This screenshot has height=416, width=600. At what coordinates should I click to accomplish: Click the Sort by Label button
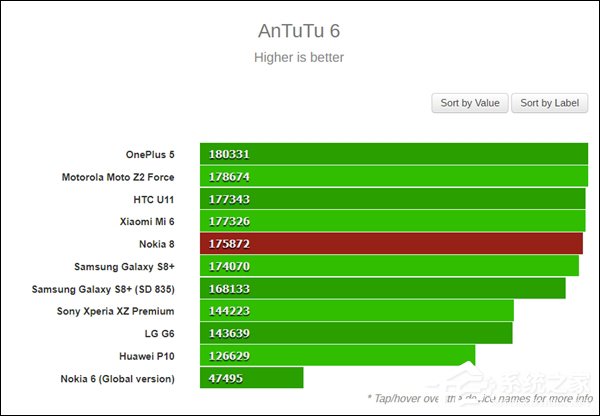[549, 103]
